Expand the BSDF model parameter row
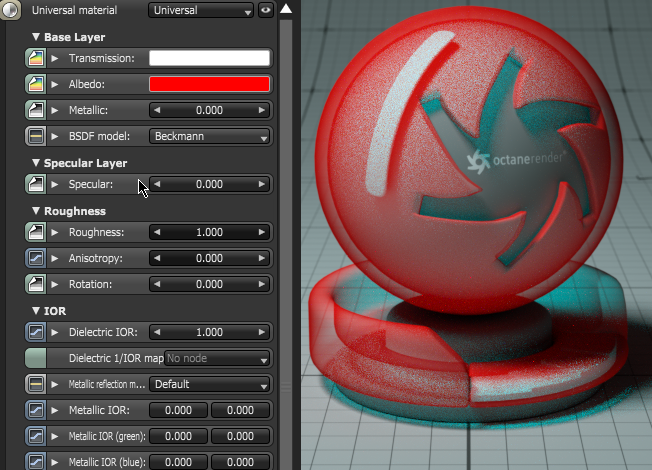This screenshot has height=470, width=652. (55, 136)
